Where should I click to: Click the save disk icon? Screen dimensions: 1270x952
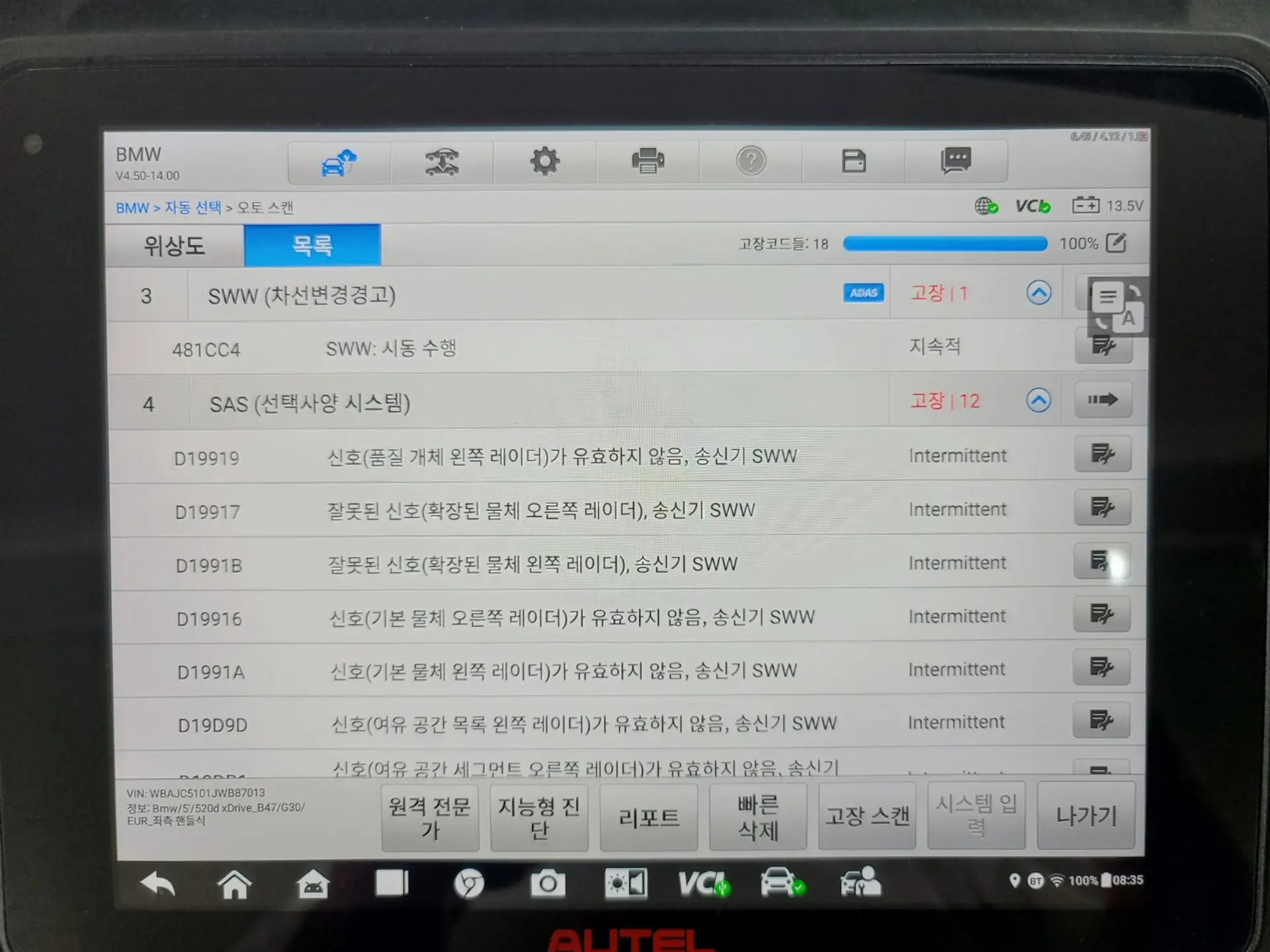tap(853, 161)
